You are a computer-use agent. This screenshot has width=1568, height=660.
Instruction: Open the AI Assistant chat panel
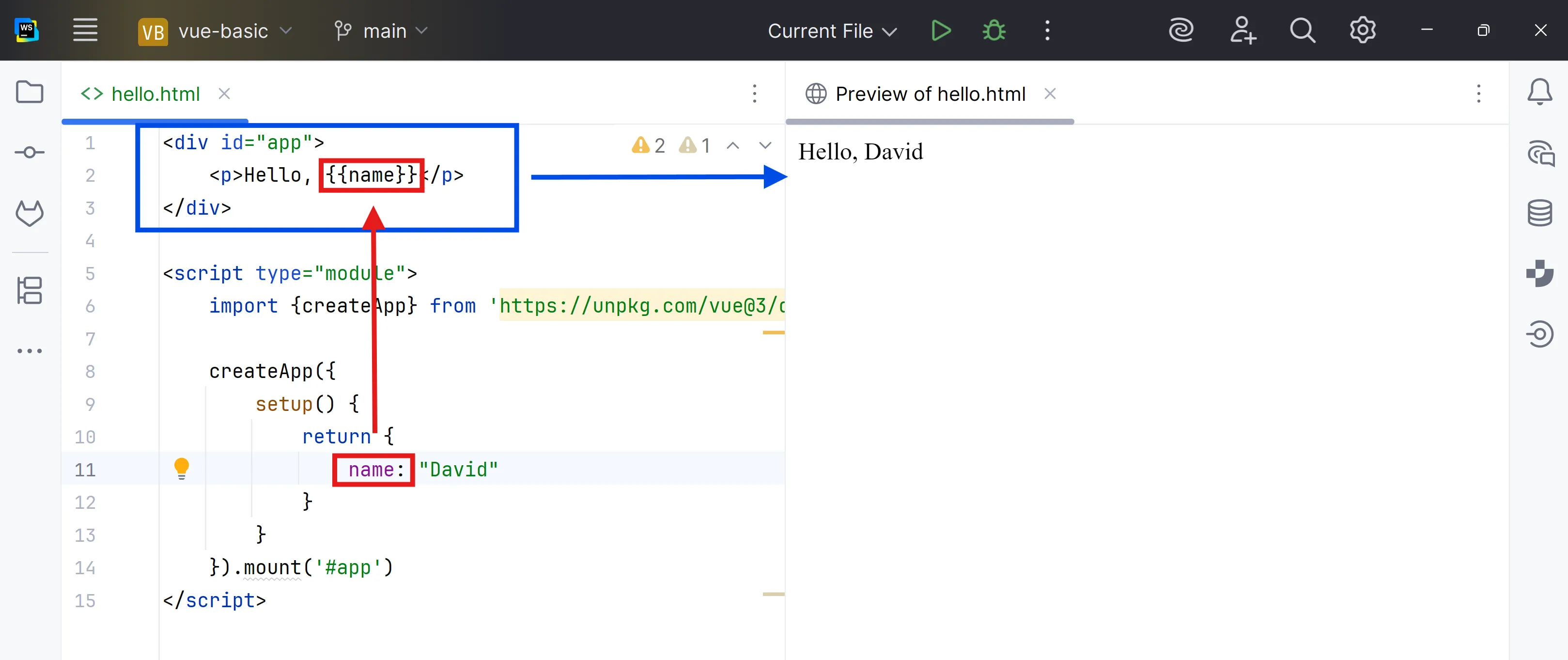tap(1539, 153)
